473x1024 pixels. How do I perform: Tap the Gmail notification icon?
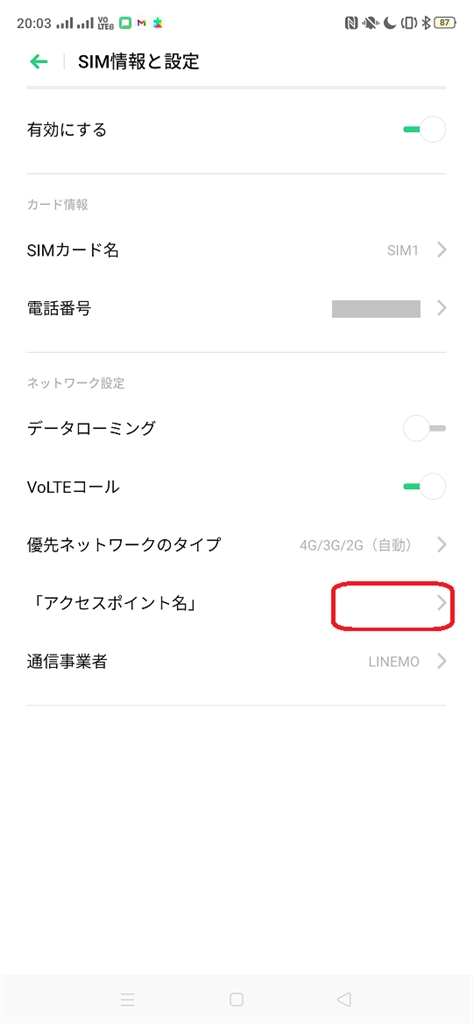click(141, 24)
